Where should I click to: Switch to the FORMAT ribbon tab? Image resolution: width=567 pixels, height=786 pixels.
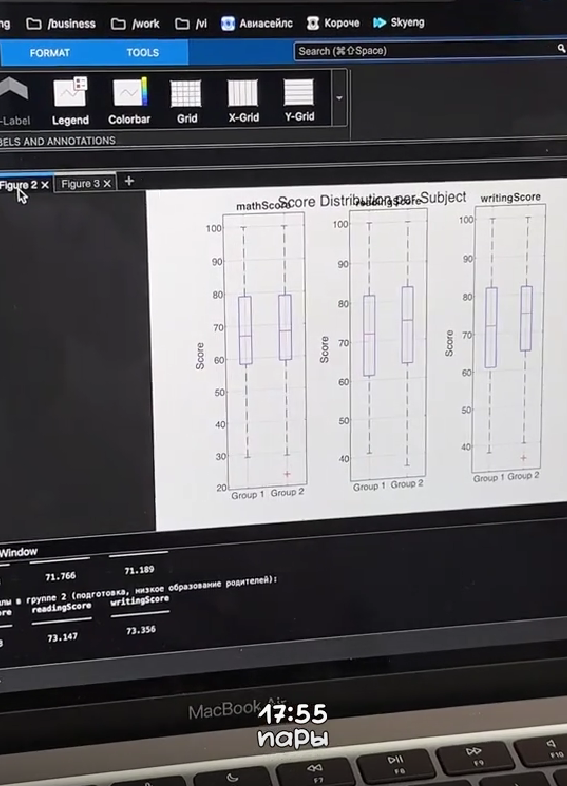(49, 53)
